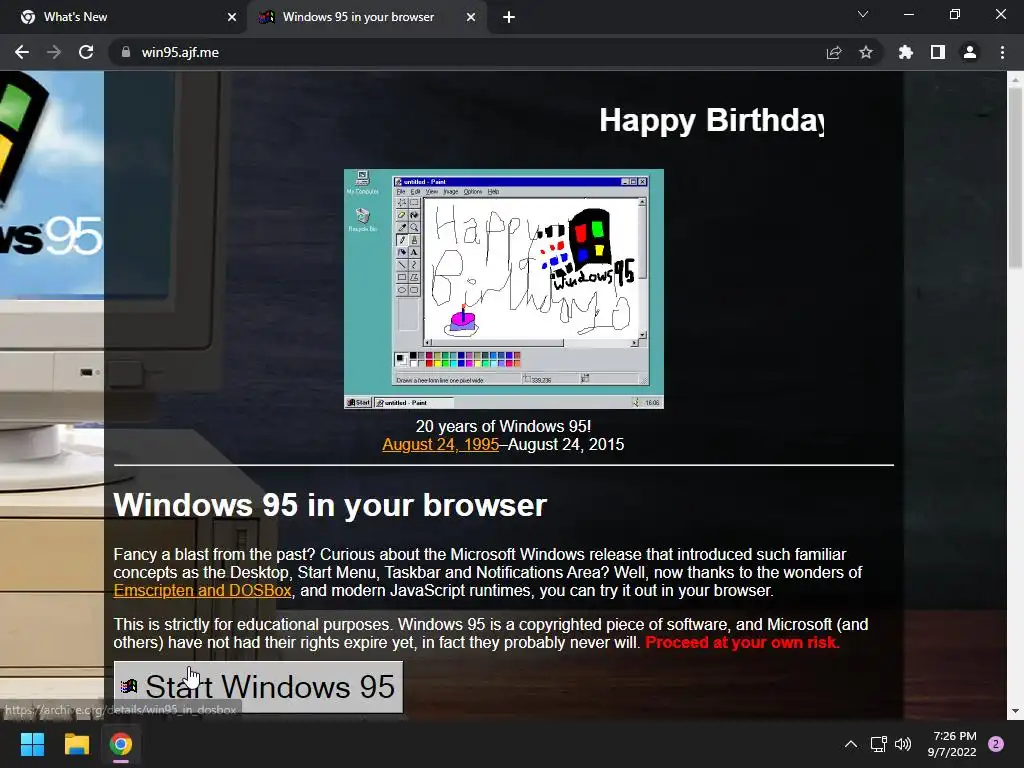
Task: Open the Chrome profile menu
Action: coord(970,52)
